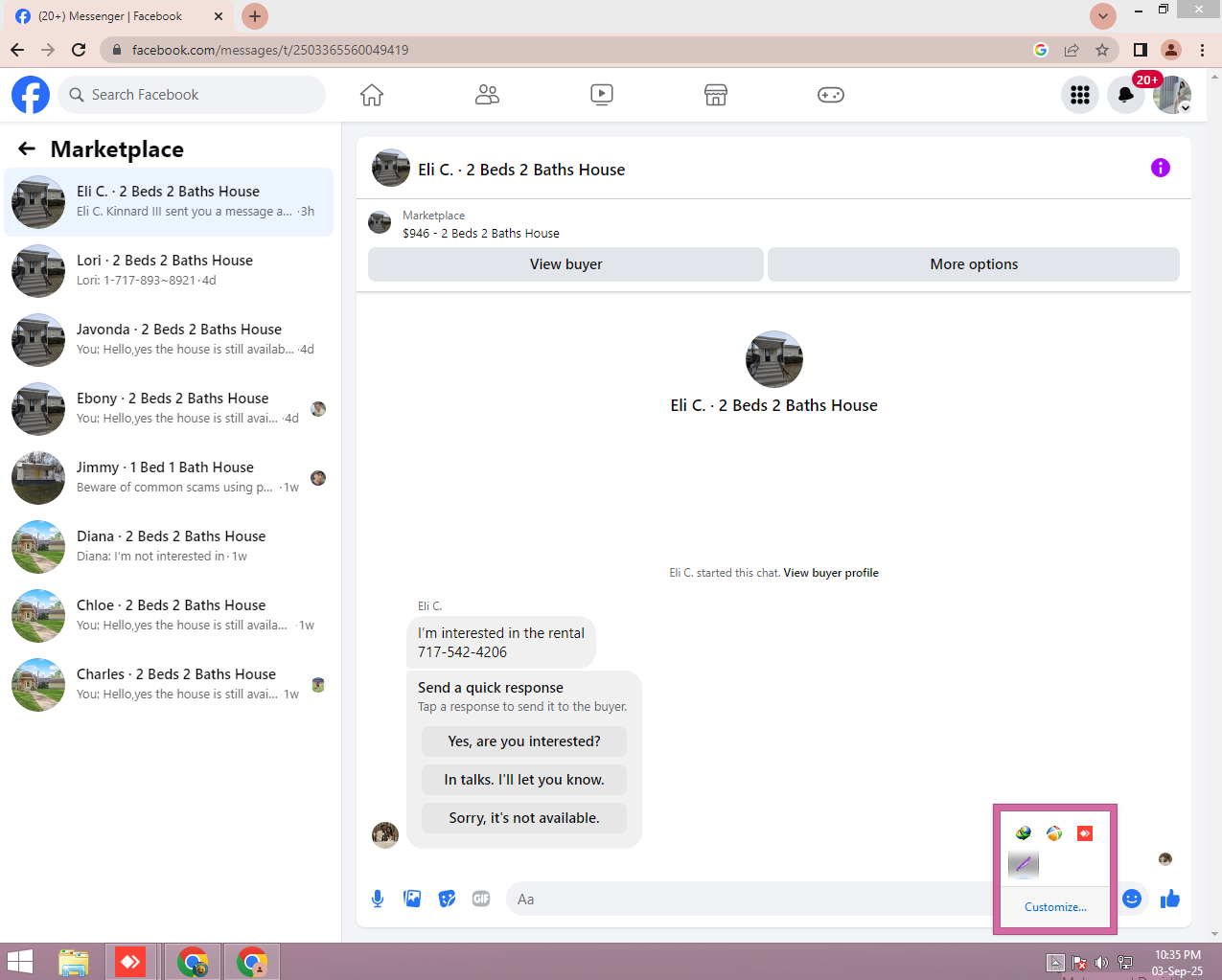Open notifications bell showing 20+ badge
Viewport: 1222px width, 980px height.
click(1126, 95)
